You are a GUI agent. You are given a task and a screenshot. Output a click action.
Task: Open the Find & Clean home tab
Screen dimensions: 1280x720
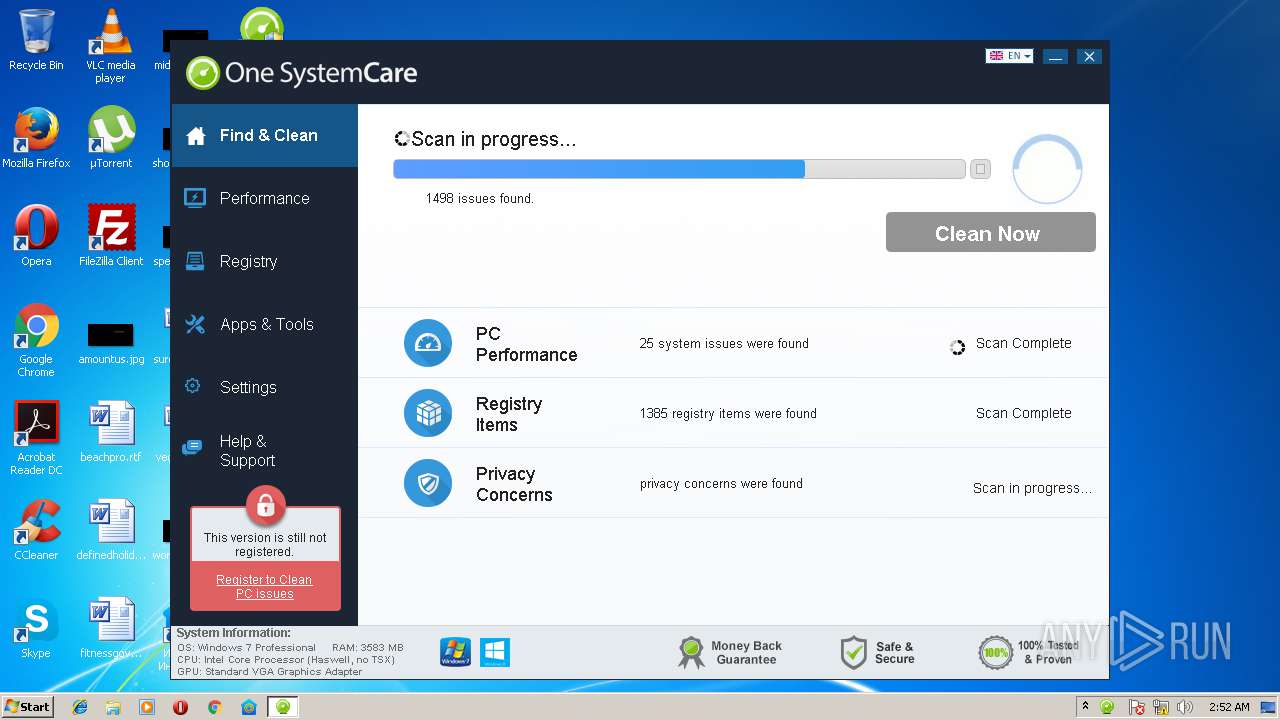264,135
